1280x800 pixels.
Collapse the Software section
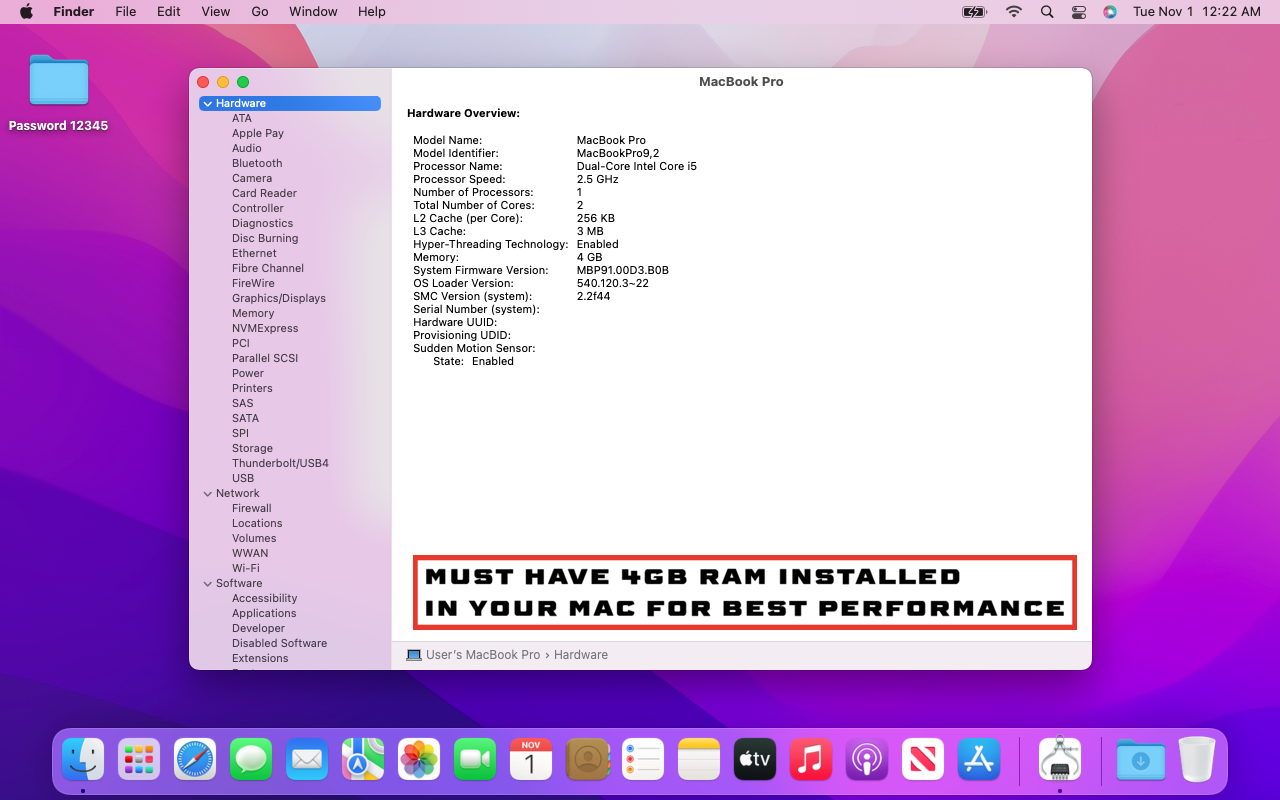click(207, 583)
